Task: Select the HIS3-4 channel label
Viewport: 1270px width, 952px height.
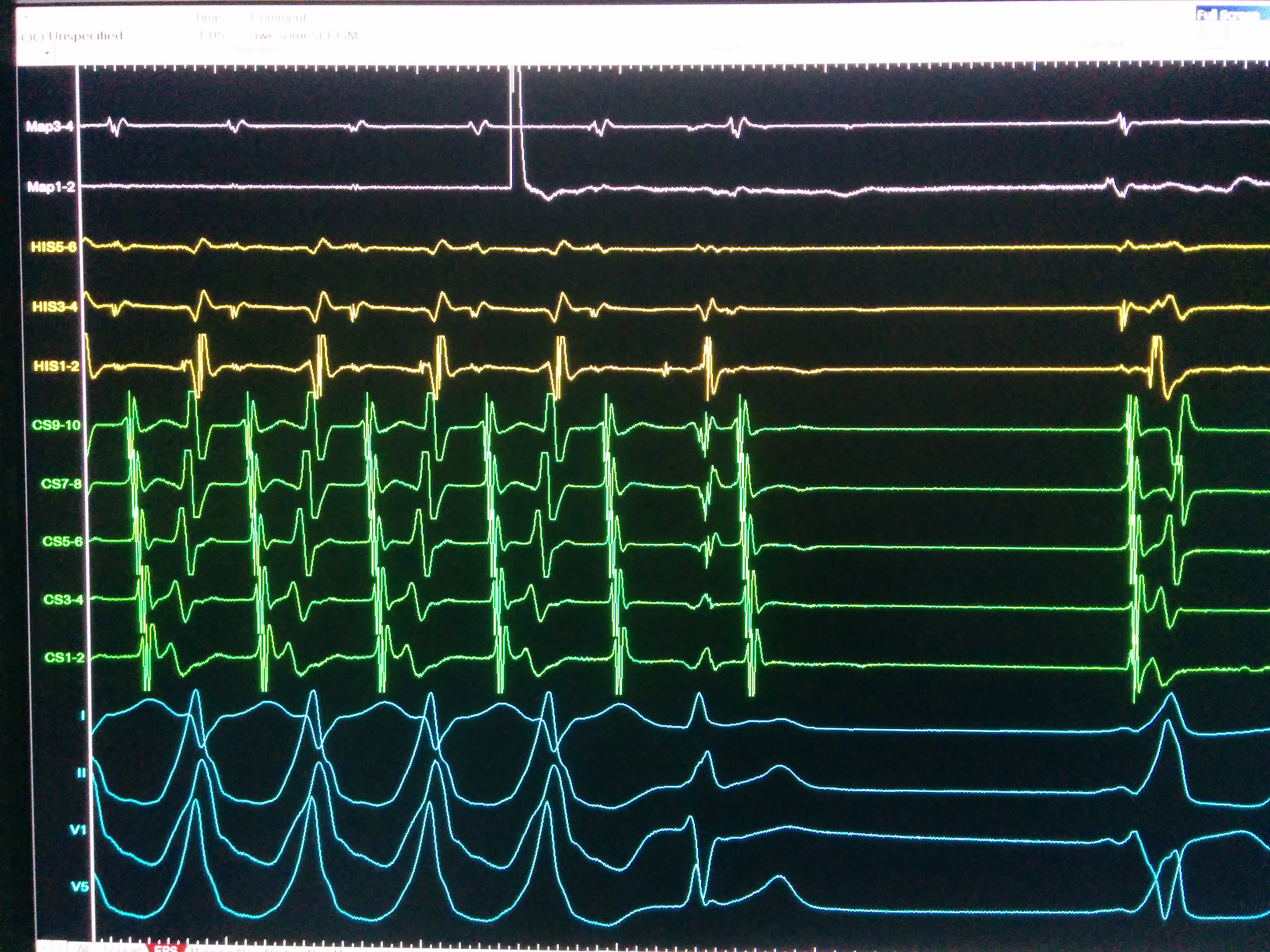Action: 54,306
